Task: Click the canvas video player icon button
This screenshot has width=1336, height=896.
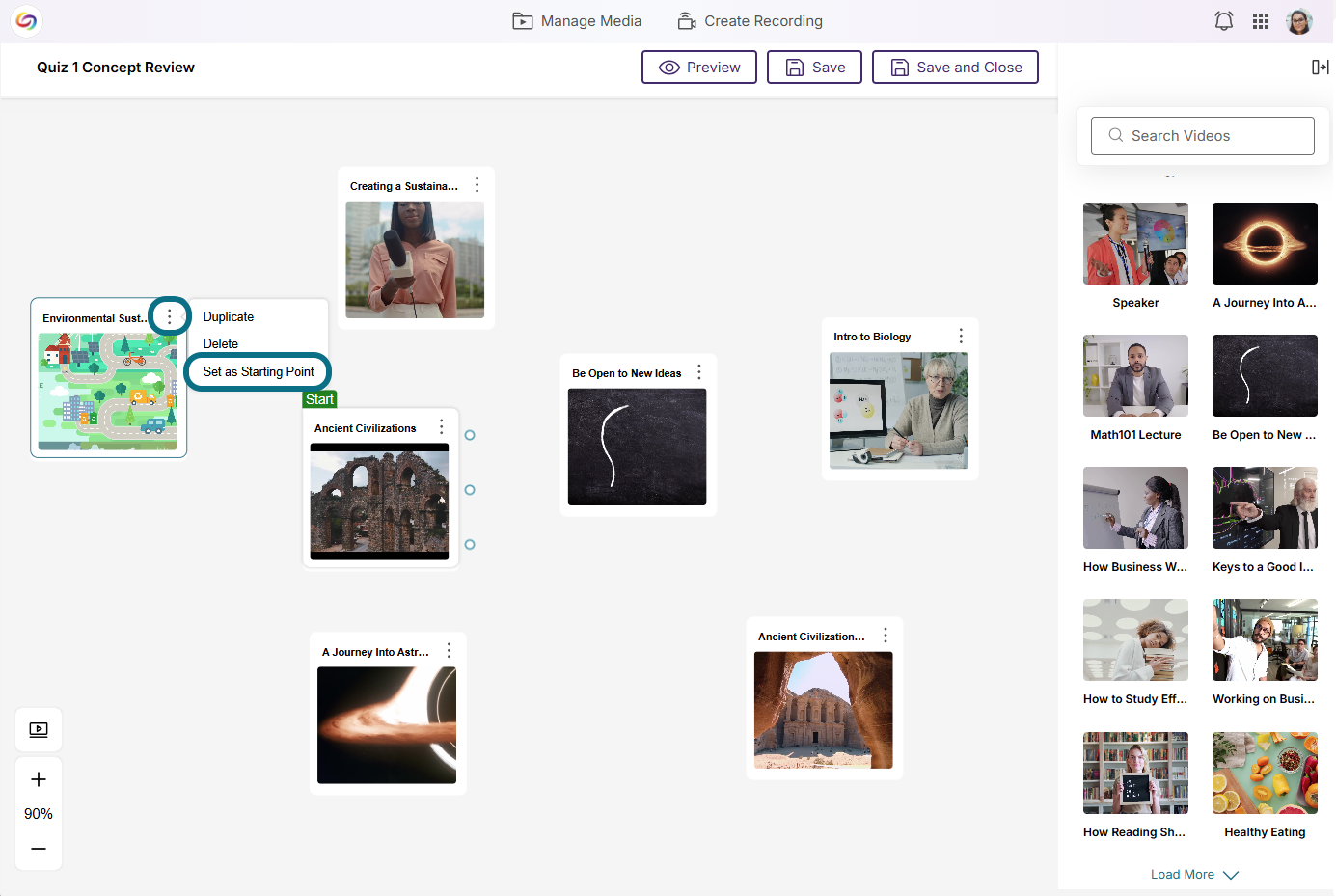Action: (39, 729)
